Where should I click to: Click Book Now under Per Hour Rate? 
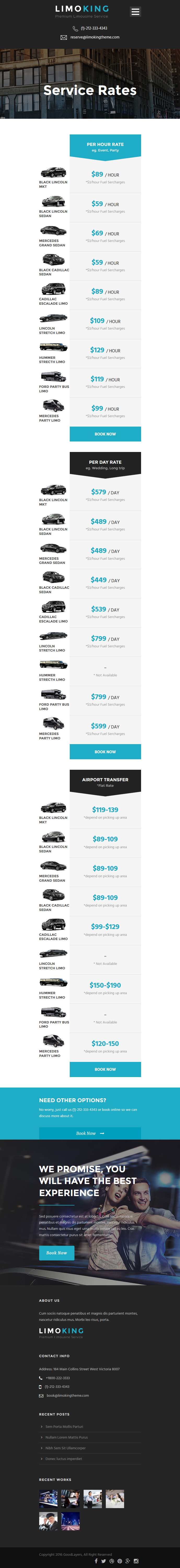tap(105, 434)
